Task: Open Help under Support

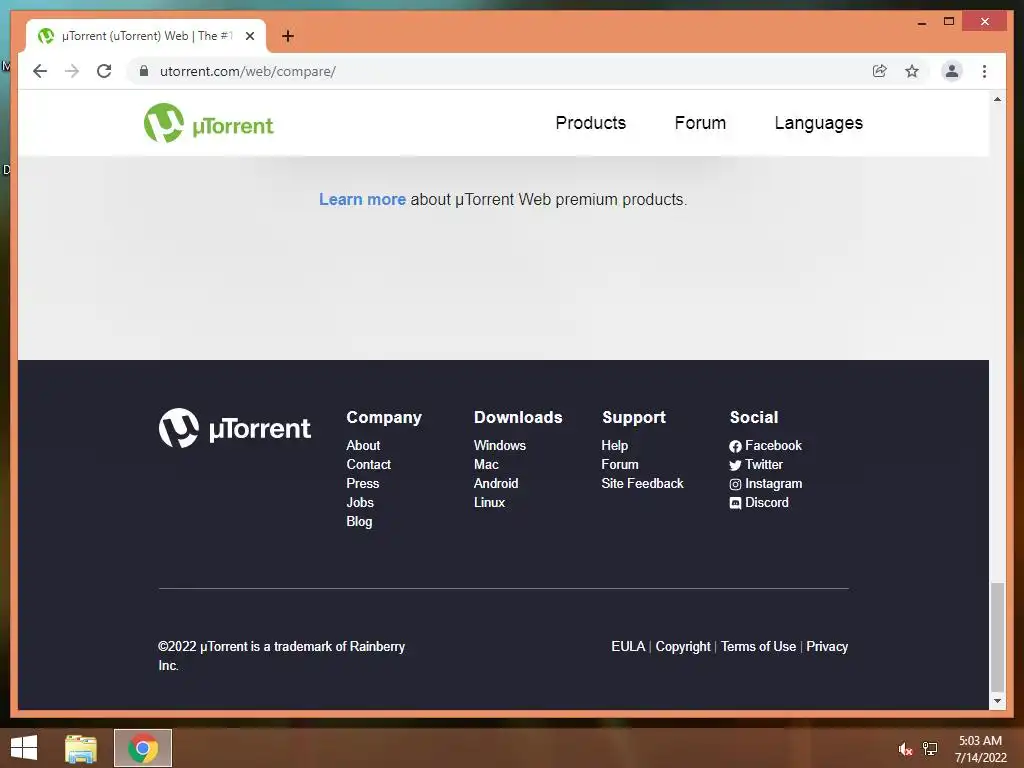Action: tap(615, 445)
